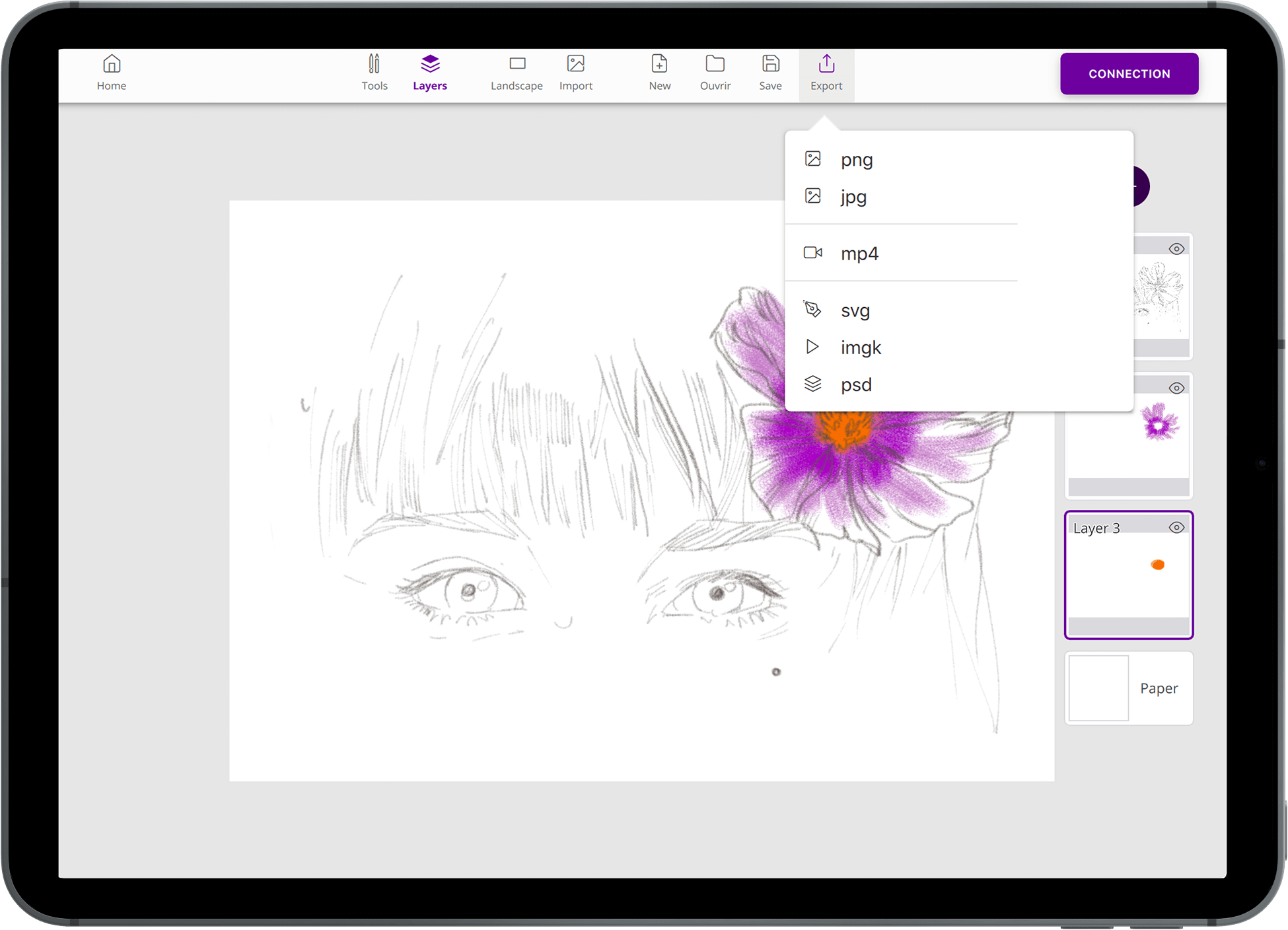Screen dimensions: 1288x930
Task: Save the drawing with the Save icon
Action: (770, 65)
